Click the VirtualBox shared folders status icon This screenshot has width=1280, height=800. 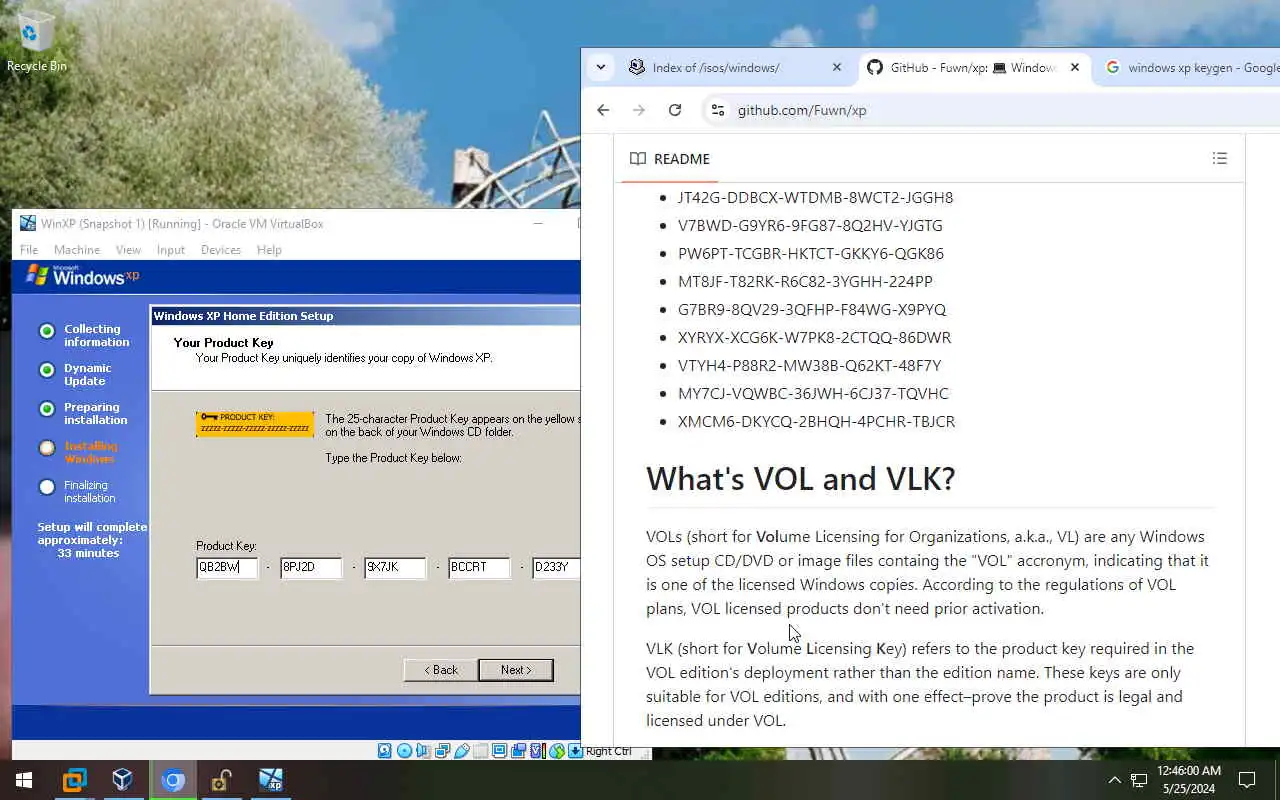(481, 751)
